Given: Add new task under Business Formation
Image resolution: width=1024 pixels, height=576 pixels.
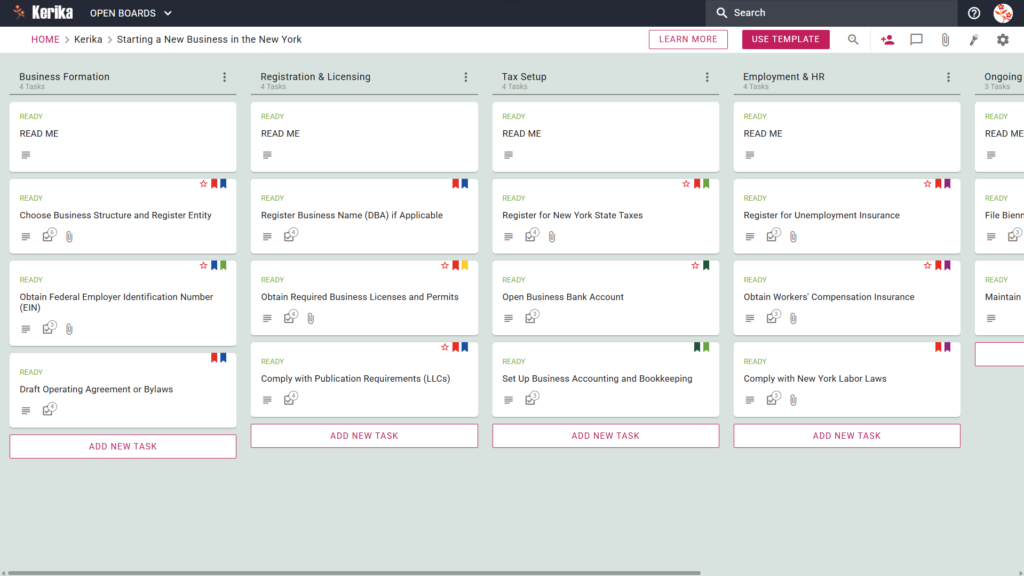Looking at the screenshot, I should coord(123,447).
